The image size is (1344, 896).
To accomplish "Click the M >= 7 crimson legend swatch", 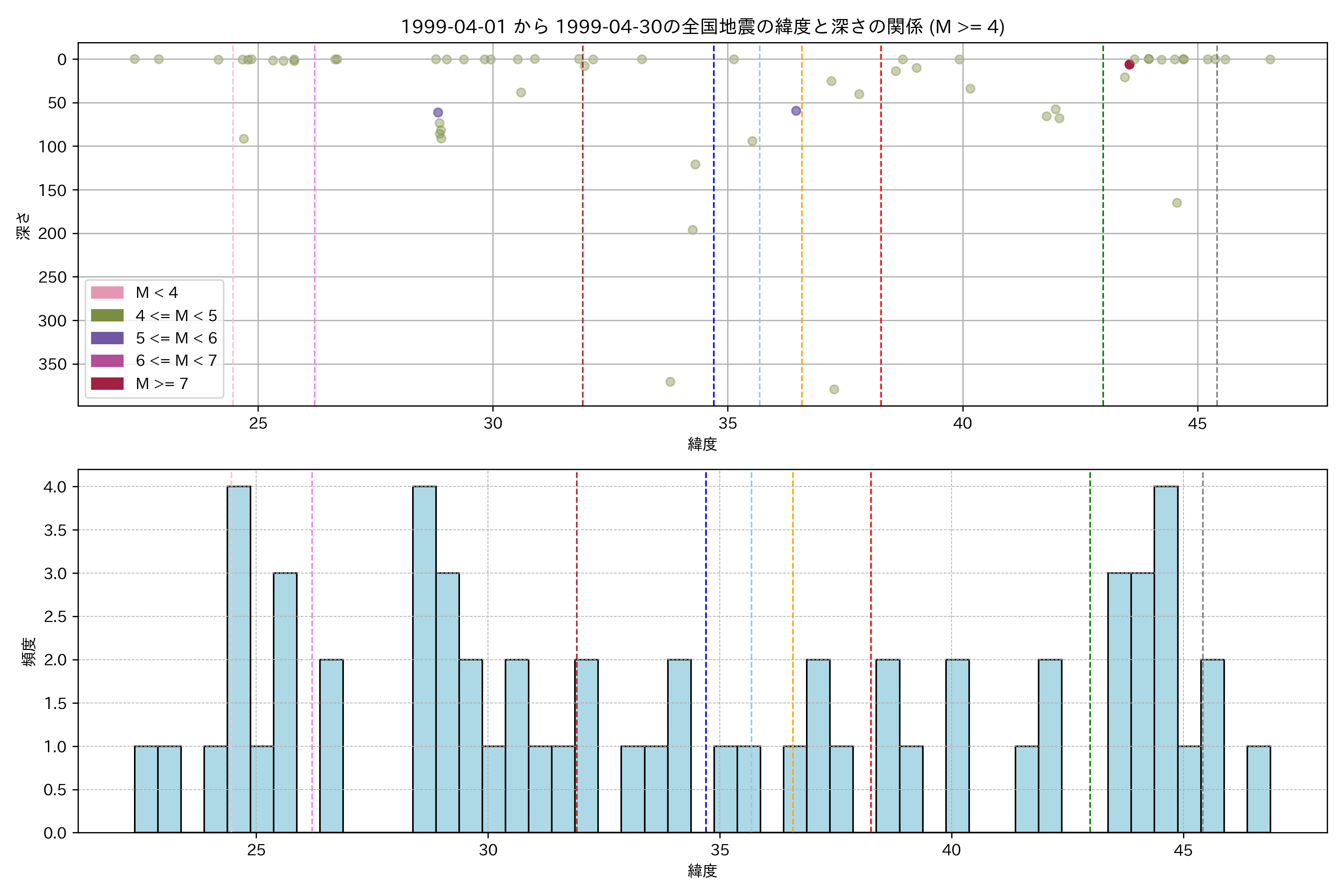I will tap(107, 383).
